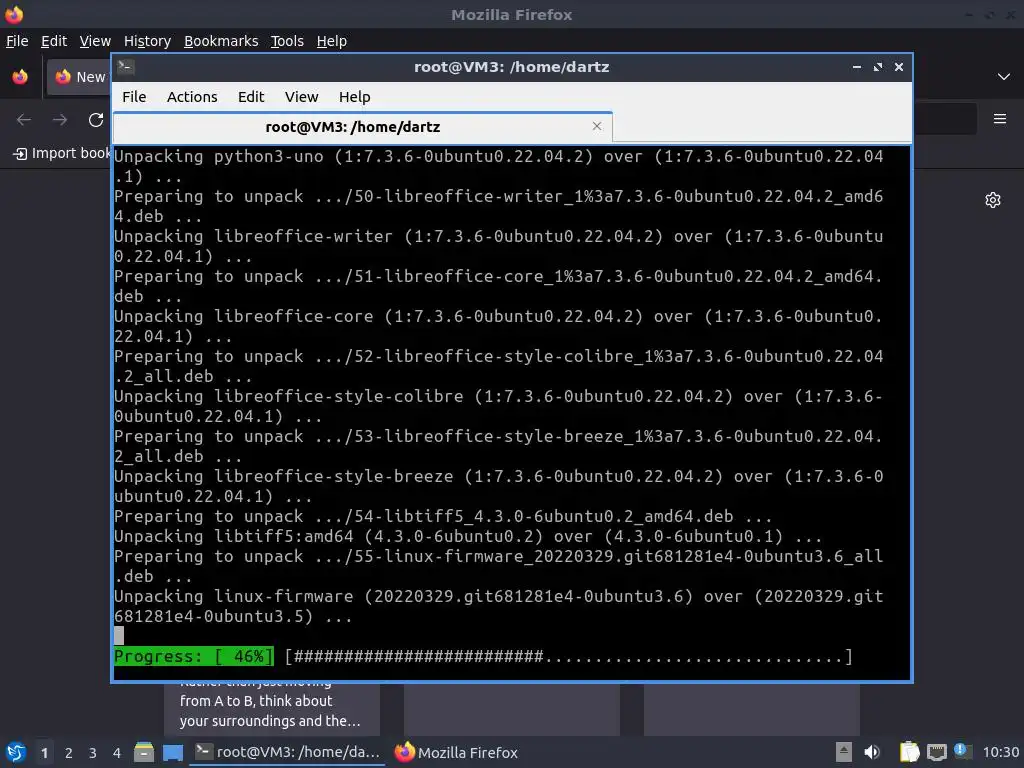
Task: Open the file manager from panel
Action: coord(144,752)
